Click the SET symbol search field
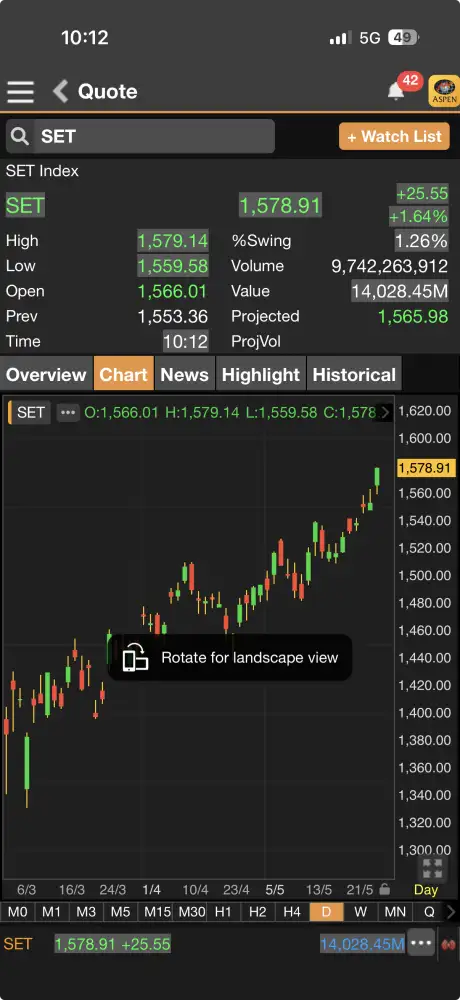The height and width of the screenshot is (1000, 460). (x=154, y=136)
